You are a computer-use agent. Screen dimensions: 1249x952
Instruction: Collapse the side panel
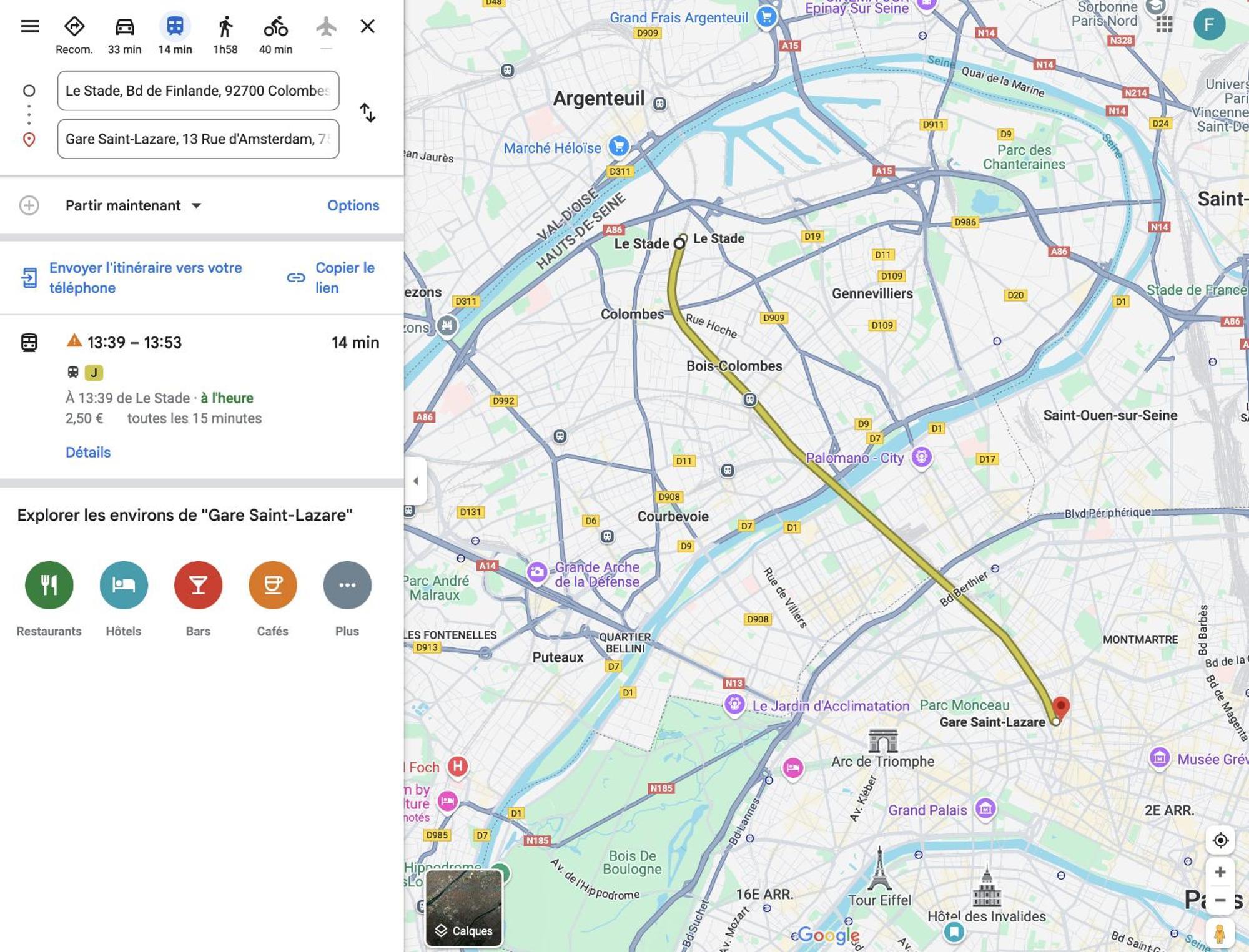coord(415,481)
